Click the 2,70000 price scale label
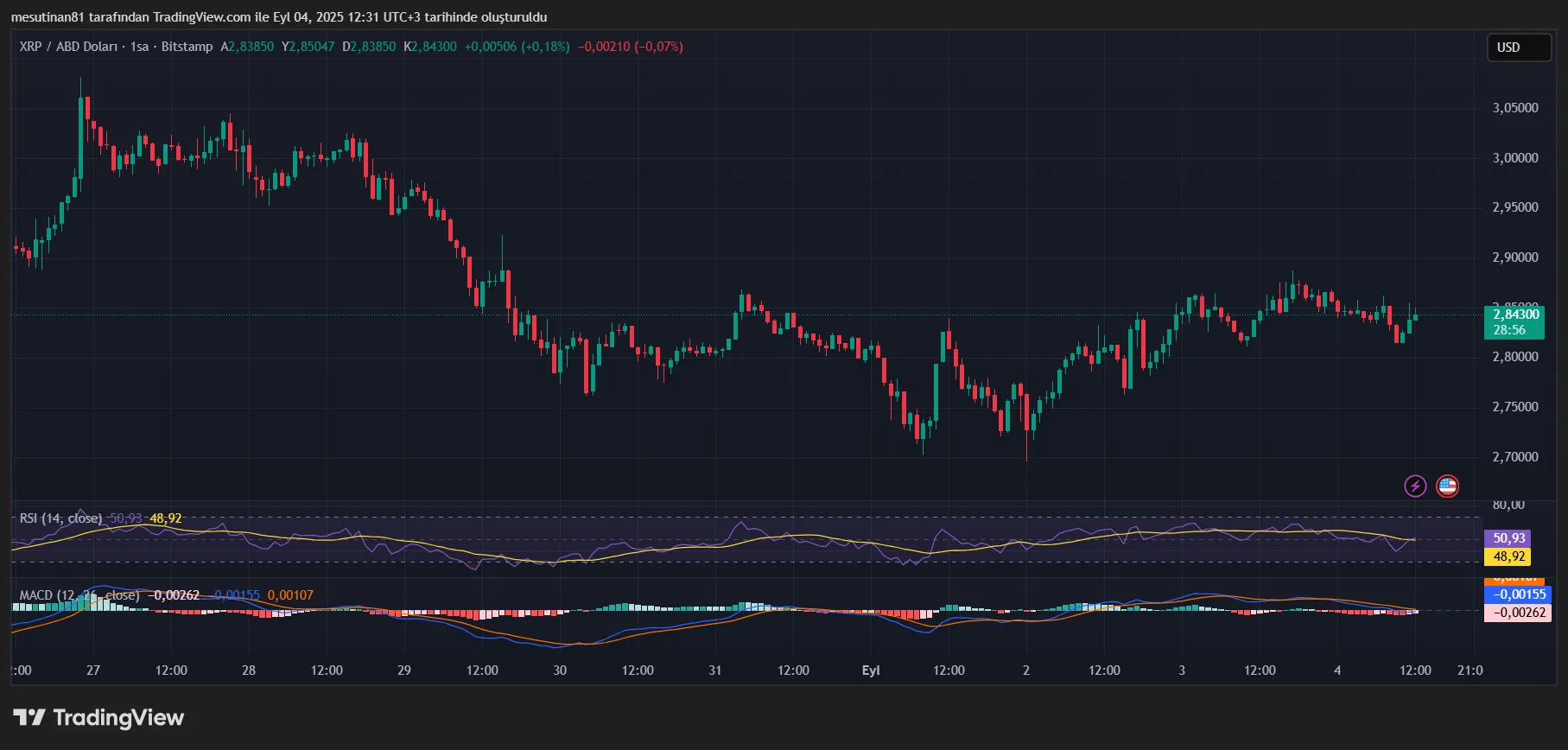This screenshot has height=750, width=1568. 1515,457
